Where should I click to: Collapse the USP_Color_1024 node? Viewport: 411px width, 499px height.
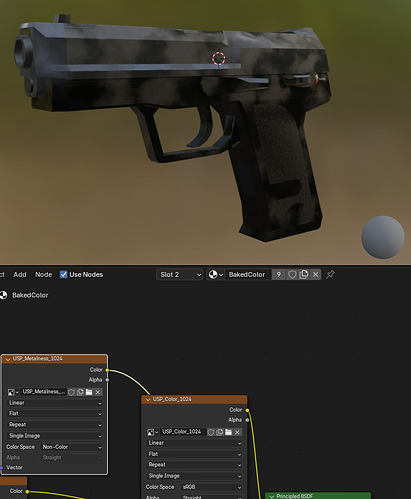coord(148,399)
